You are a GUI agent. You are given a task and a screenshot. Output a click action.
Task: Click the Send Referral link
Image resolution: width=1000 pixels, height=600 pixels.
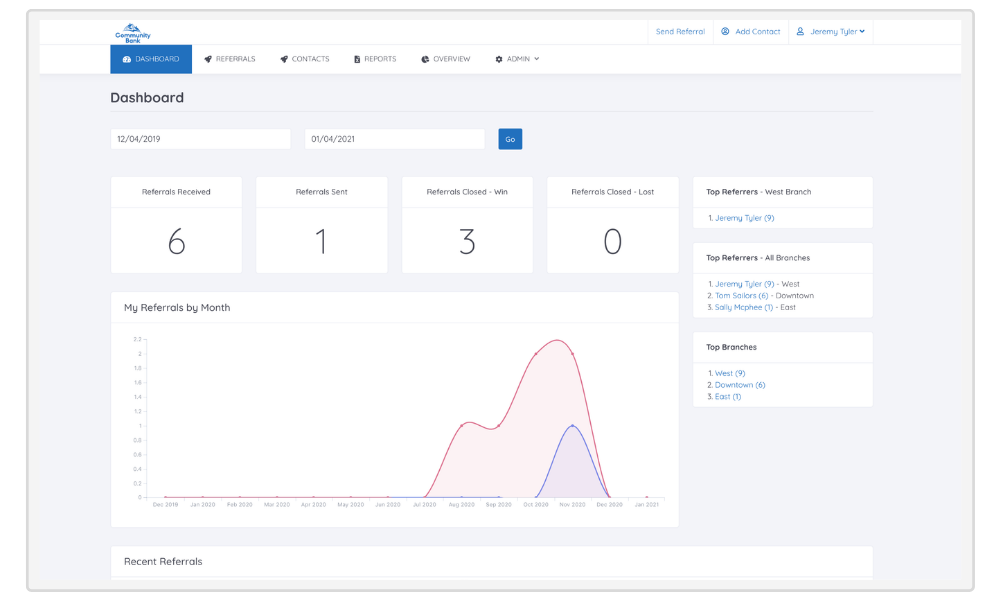(680, 31)
